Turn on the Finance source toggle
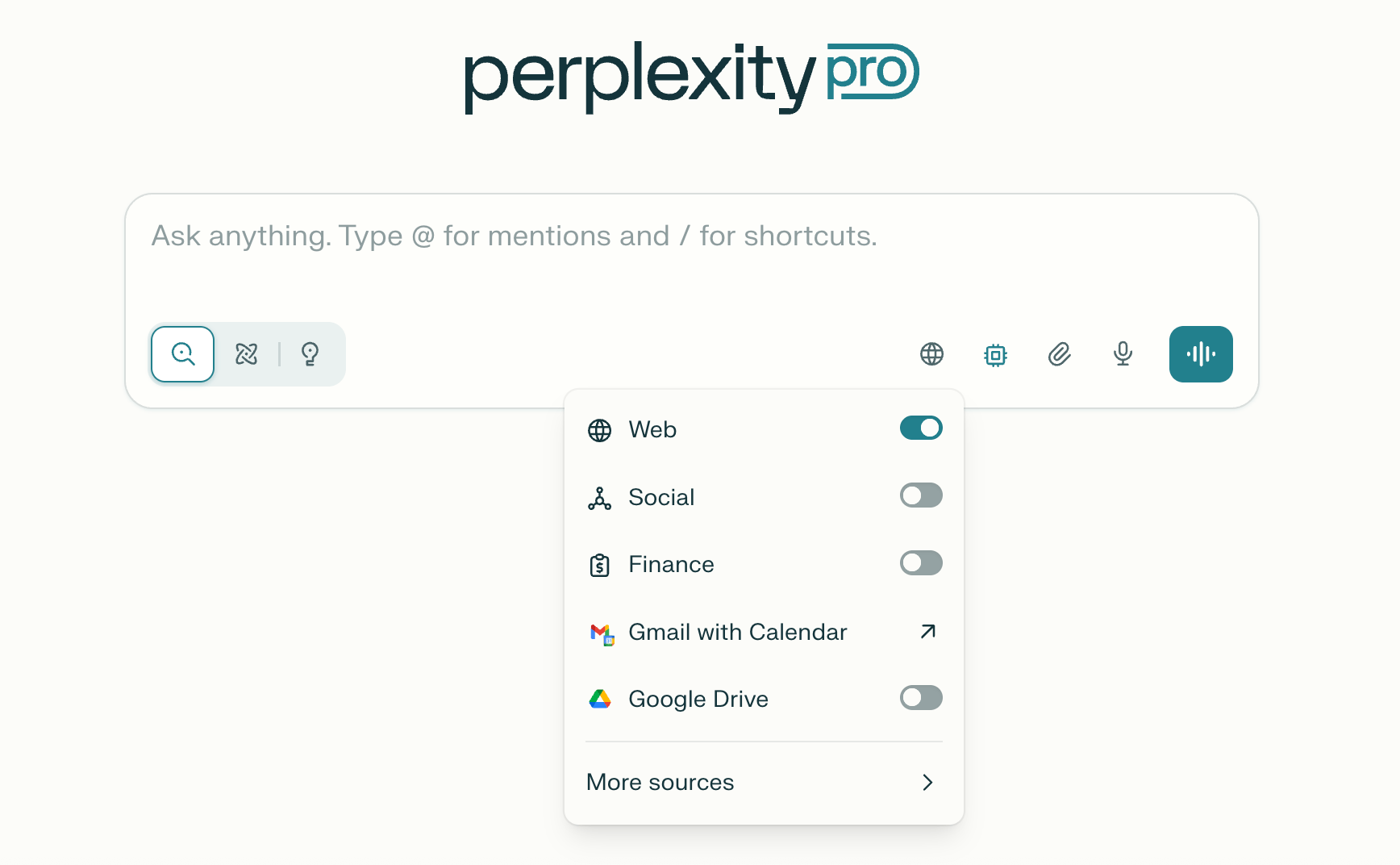 (921, 563)
